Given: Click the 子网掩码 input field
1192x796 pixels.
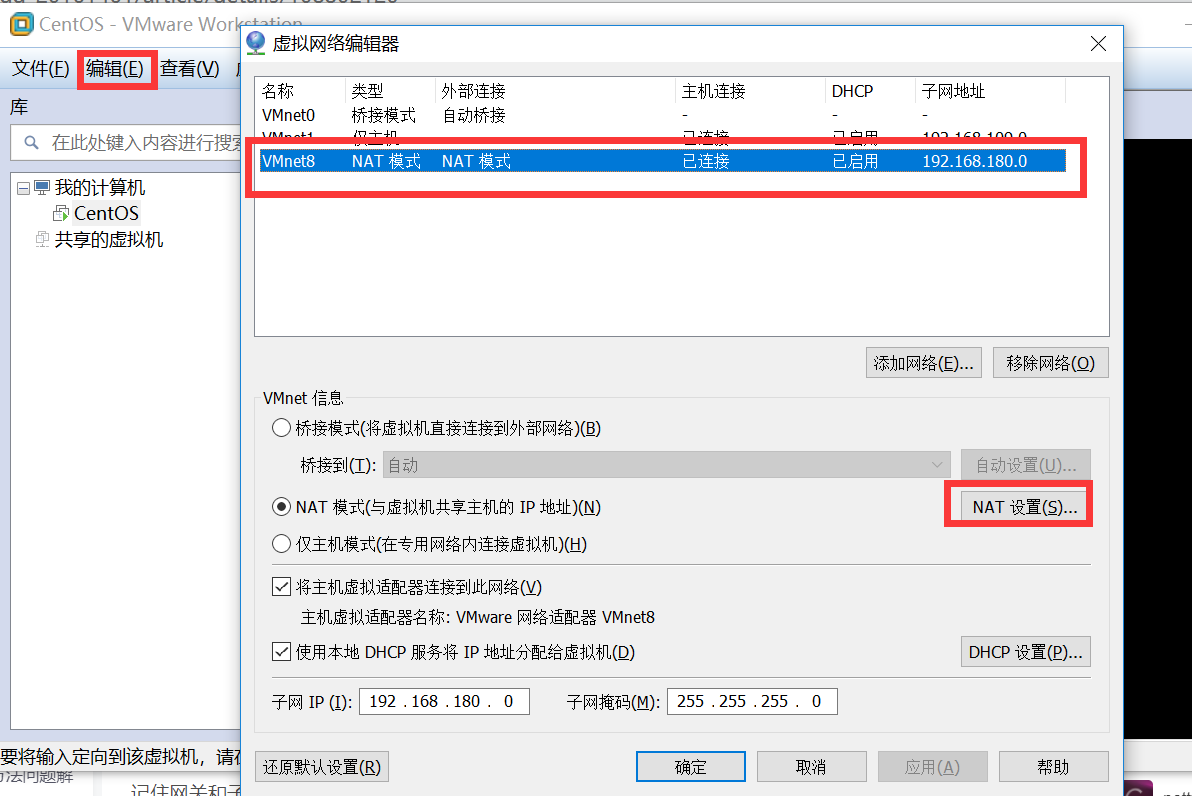Looking at the screenshot, I should tap(752, 702).
